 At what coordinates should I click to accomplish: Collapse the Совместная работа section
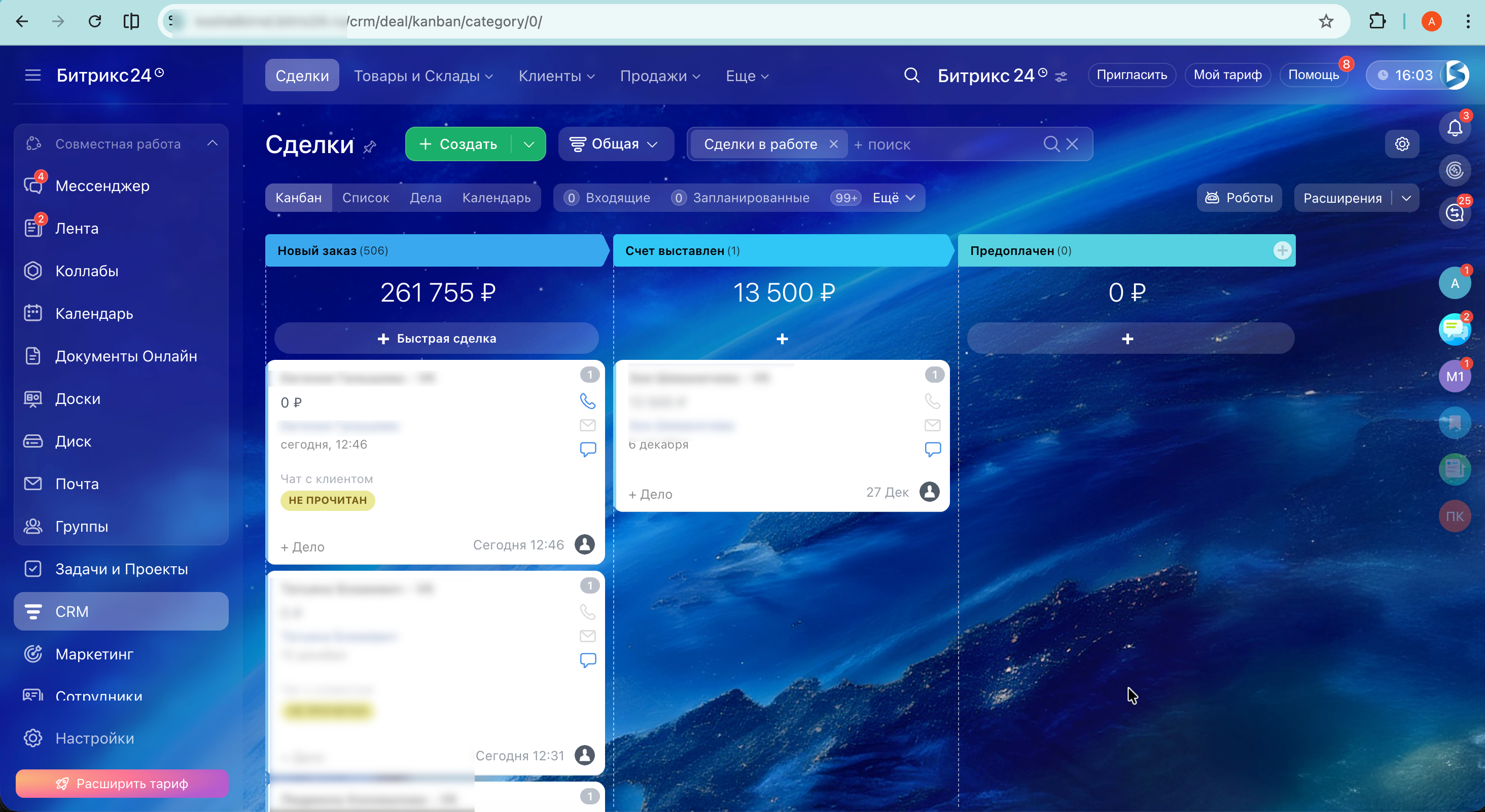(212, 143)
